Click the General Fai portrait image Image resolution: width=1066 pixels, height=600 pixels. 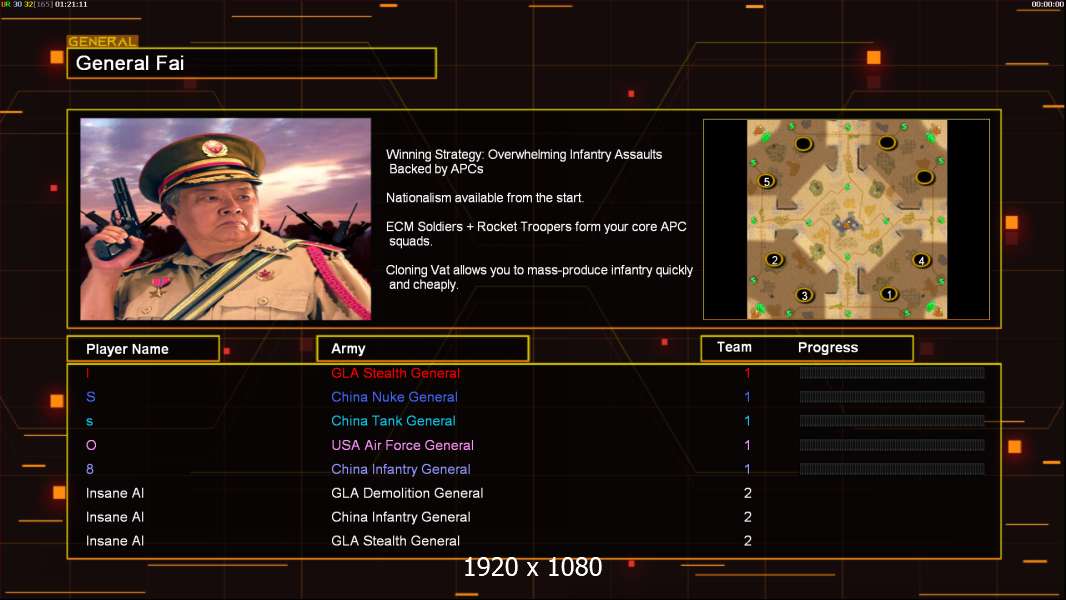[226, 219]
